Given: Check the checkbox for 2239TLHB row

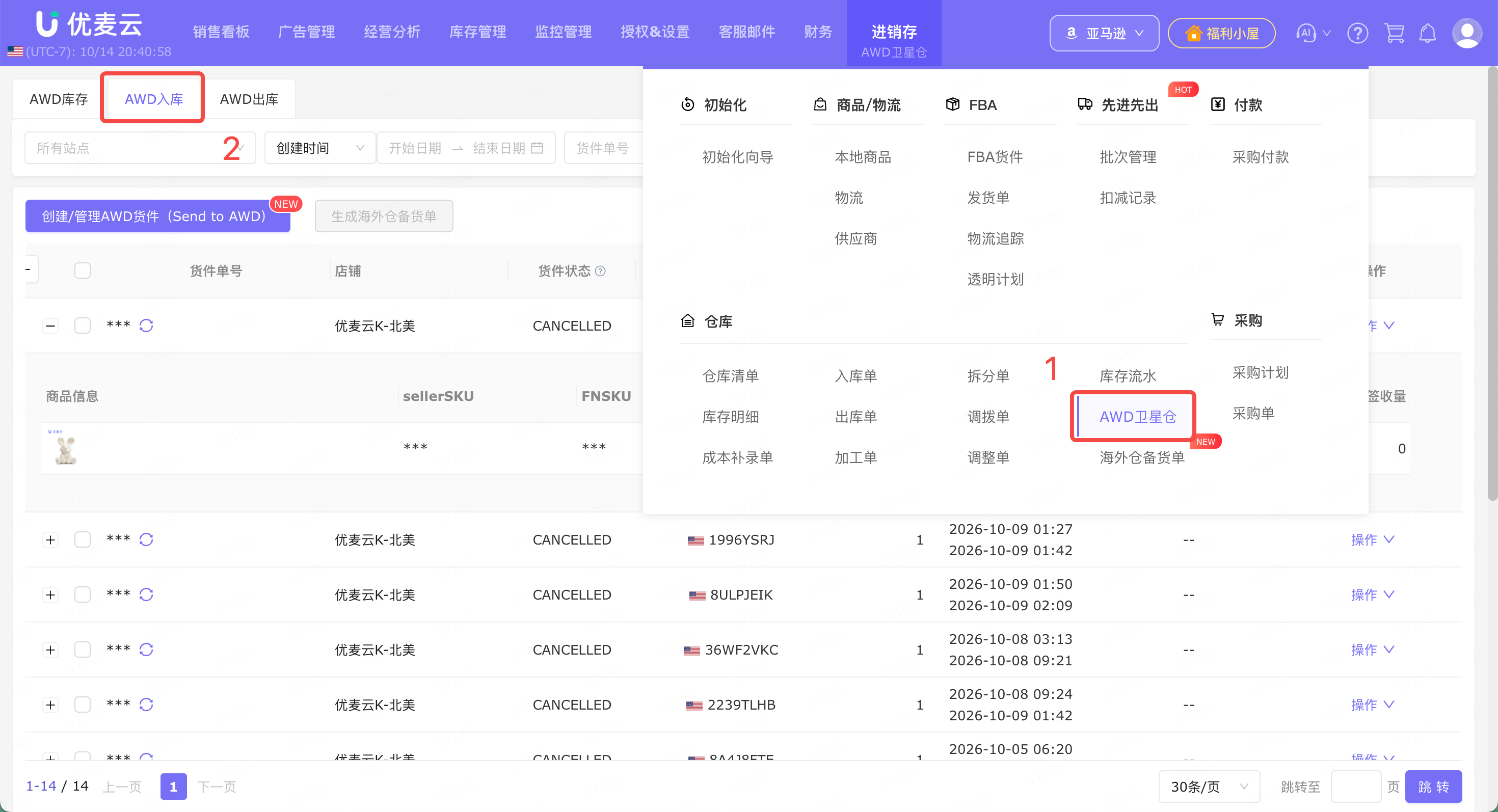Looking at the screenshot, I should 83,705.
